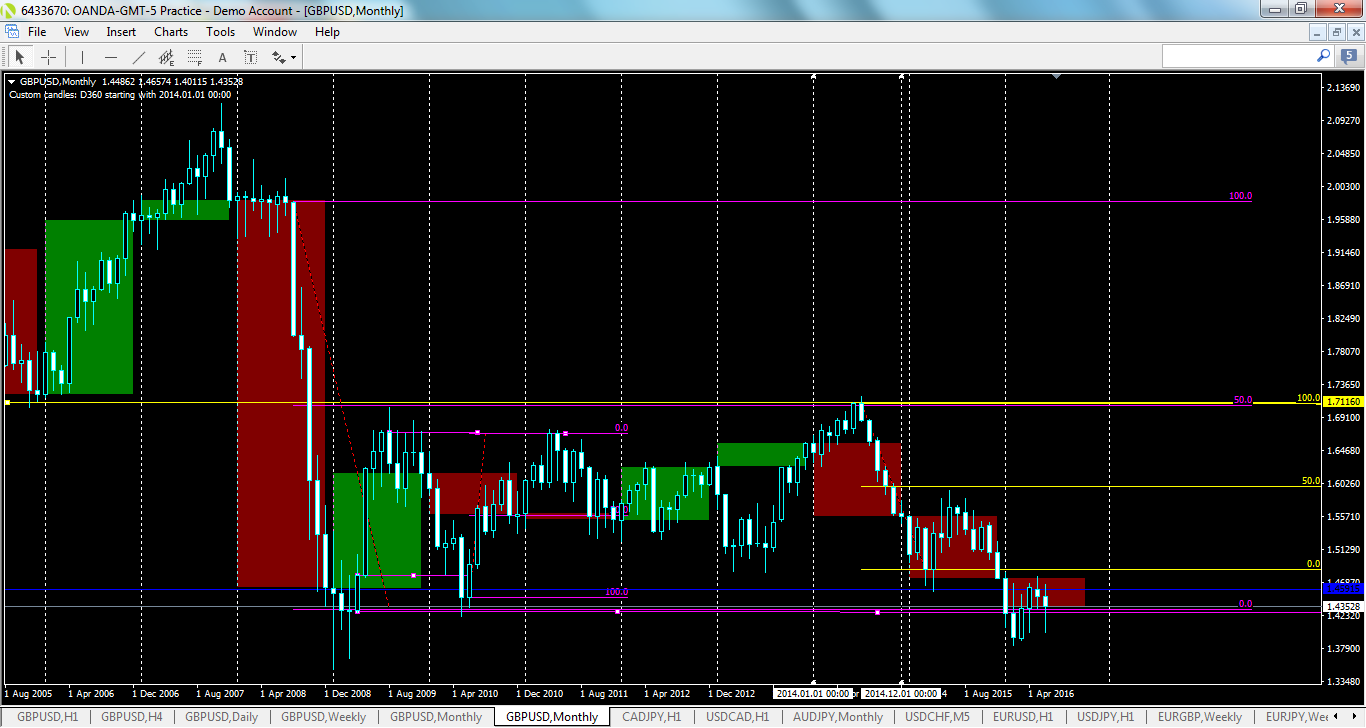
Task: Select the Text tool
Action: 222,57
